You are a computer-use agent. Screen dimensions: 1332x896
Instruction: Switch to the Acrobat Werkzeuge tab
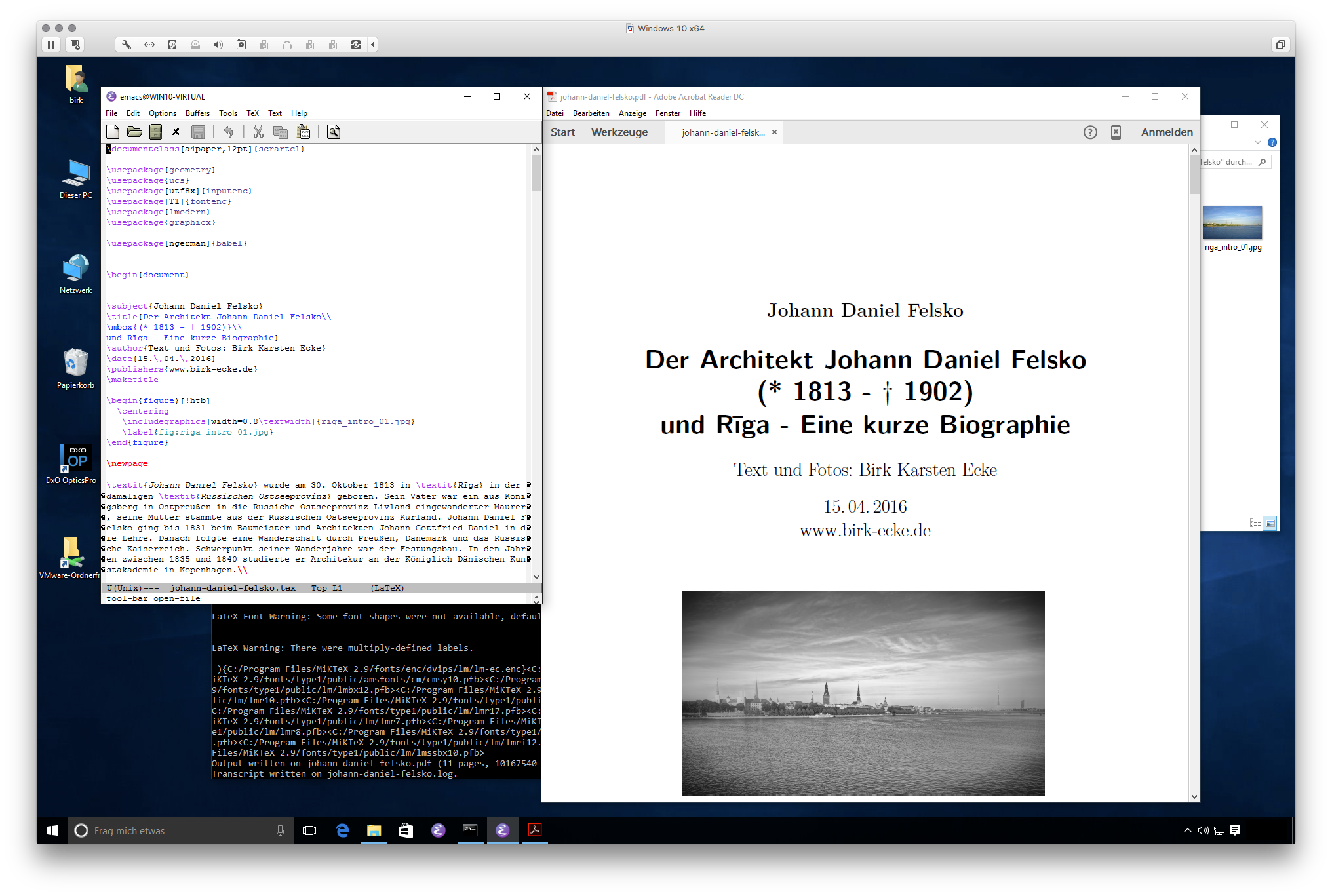pyautogui.click(x=619, y=132)
